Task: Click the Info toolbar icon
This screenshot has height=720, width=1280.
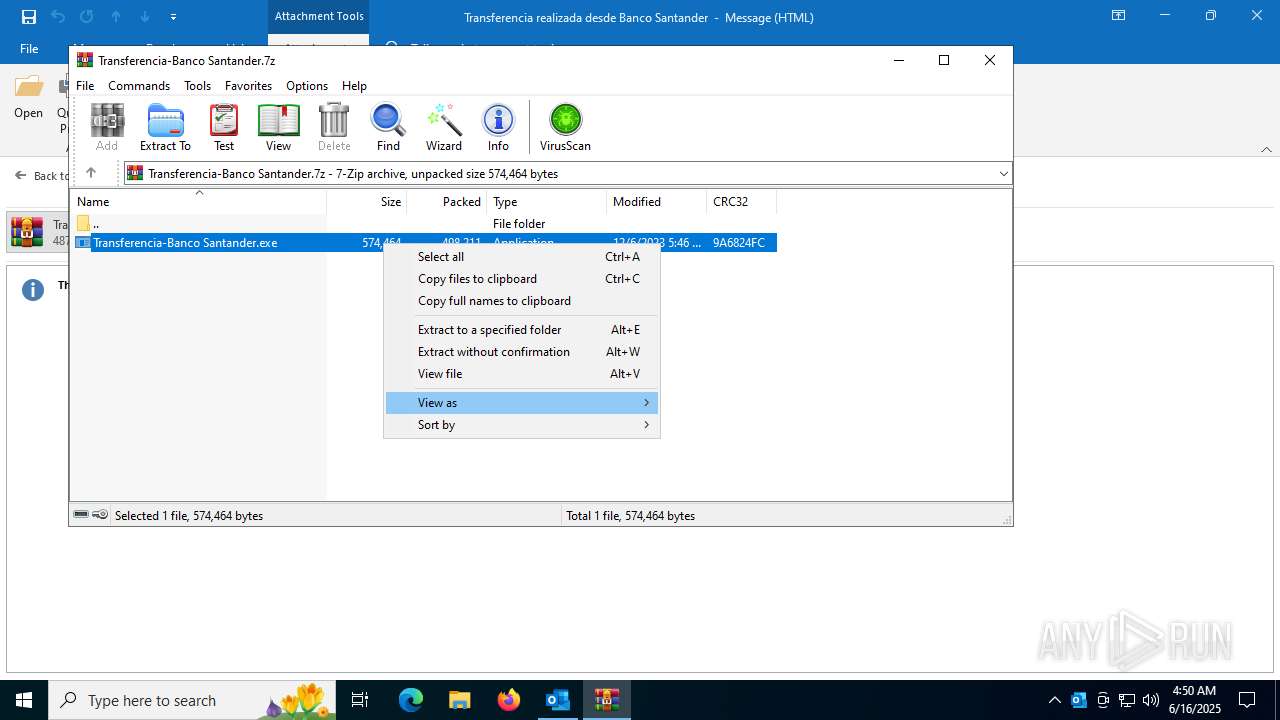Action: [x=498, y=127]
